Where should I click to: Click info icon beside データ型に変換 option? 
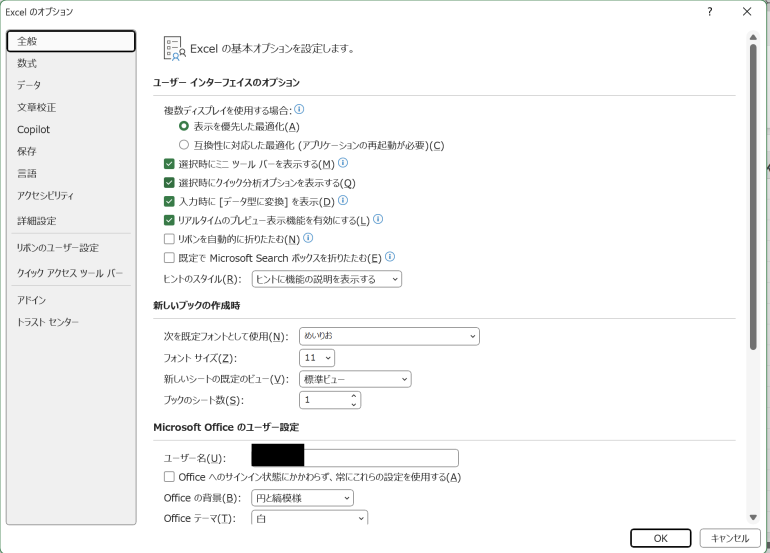pos(343,200)
